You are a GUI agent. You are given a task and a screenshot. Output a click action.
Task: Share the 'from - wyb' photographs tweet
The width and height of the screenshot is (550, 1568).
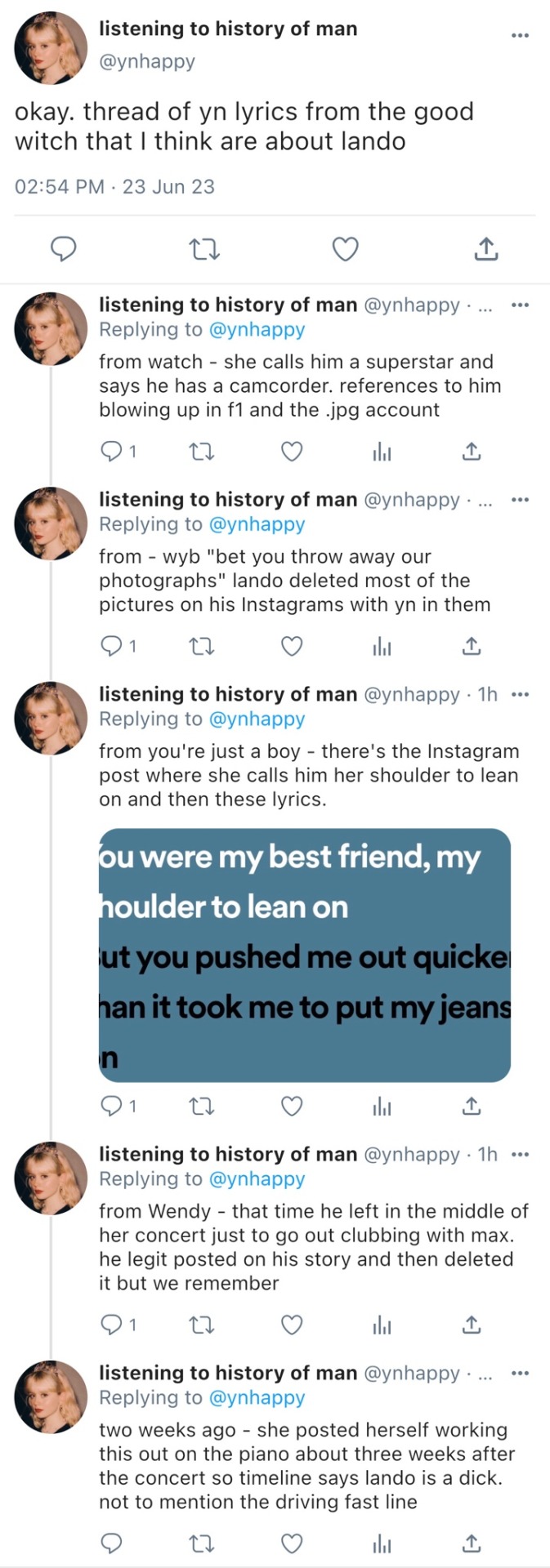point(472,647)
